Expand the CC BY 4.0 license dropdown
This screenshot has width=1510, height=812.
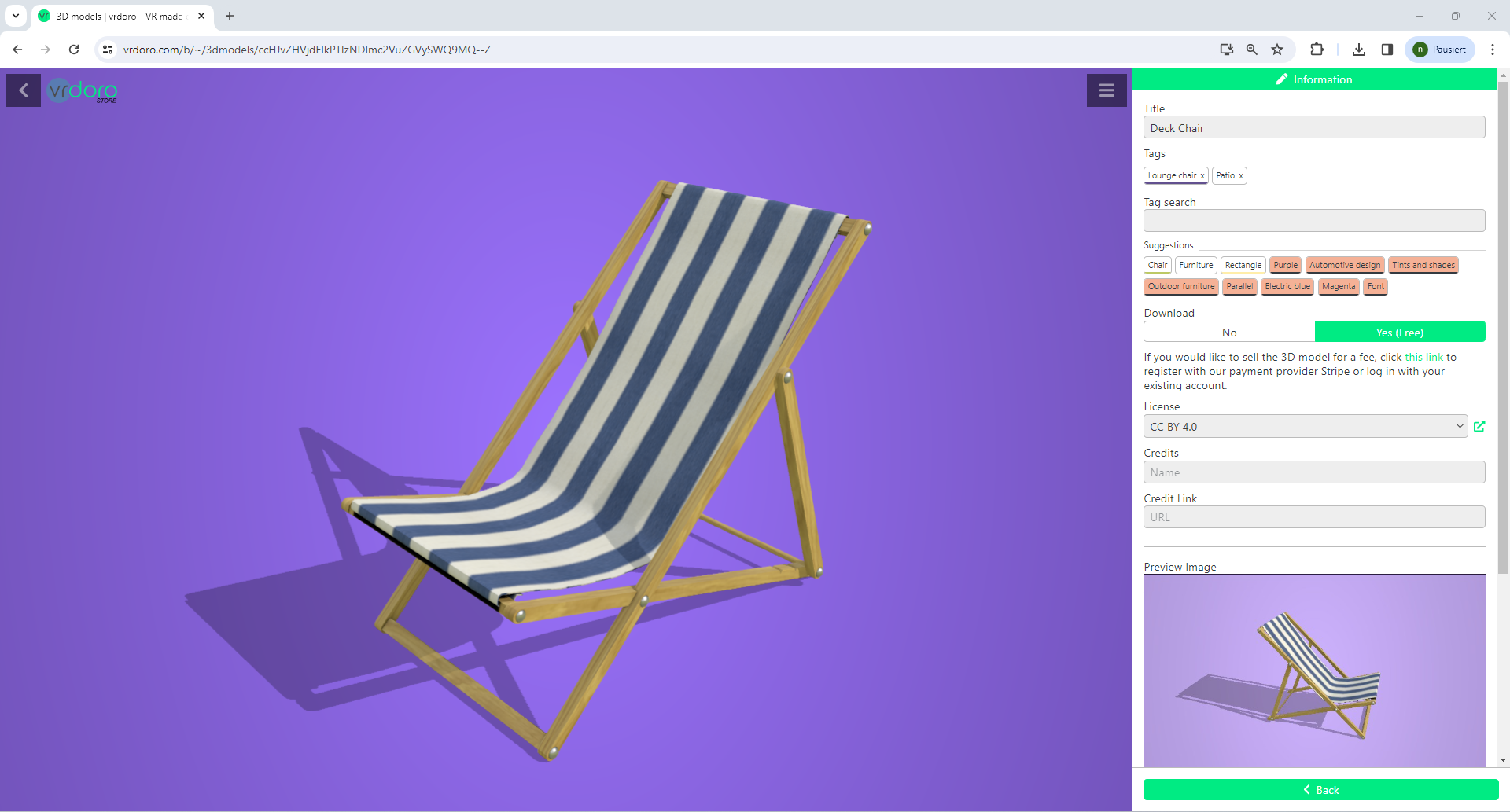[1305, 427]
